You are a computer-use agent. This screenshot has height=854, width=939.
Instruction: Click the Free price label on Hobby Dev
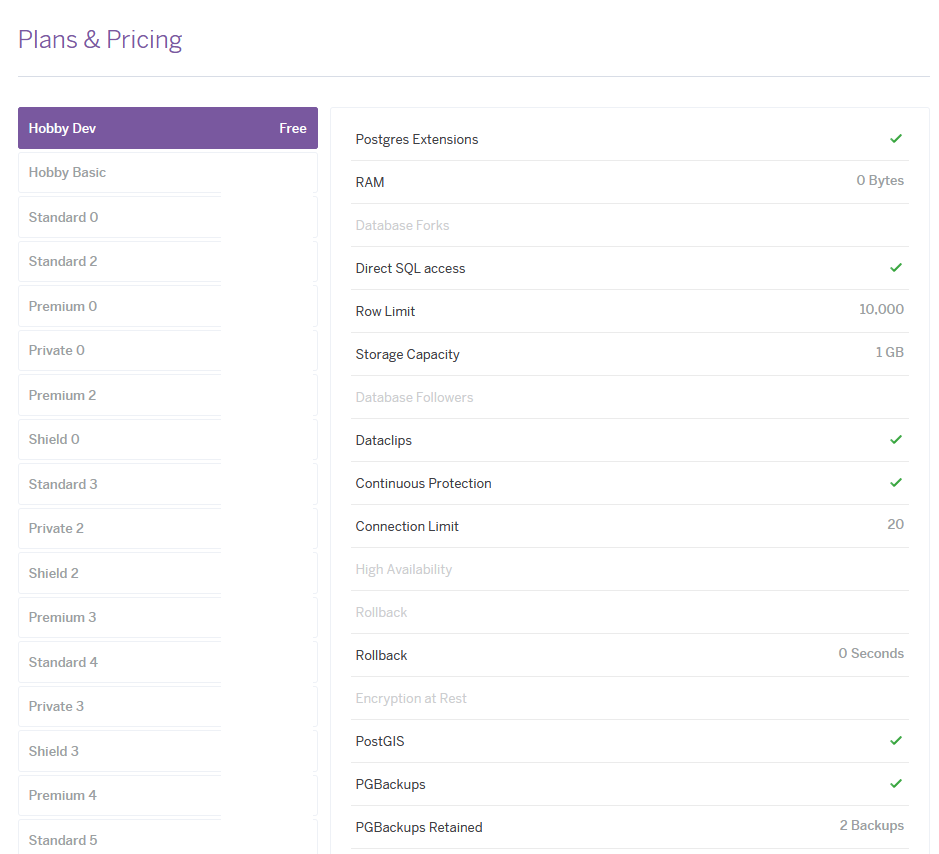point(293,128)
